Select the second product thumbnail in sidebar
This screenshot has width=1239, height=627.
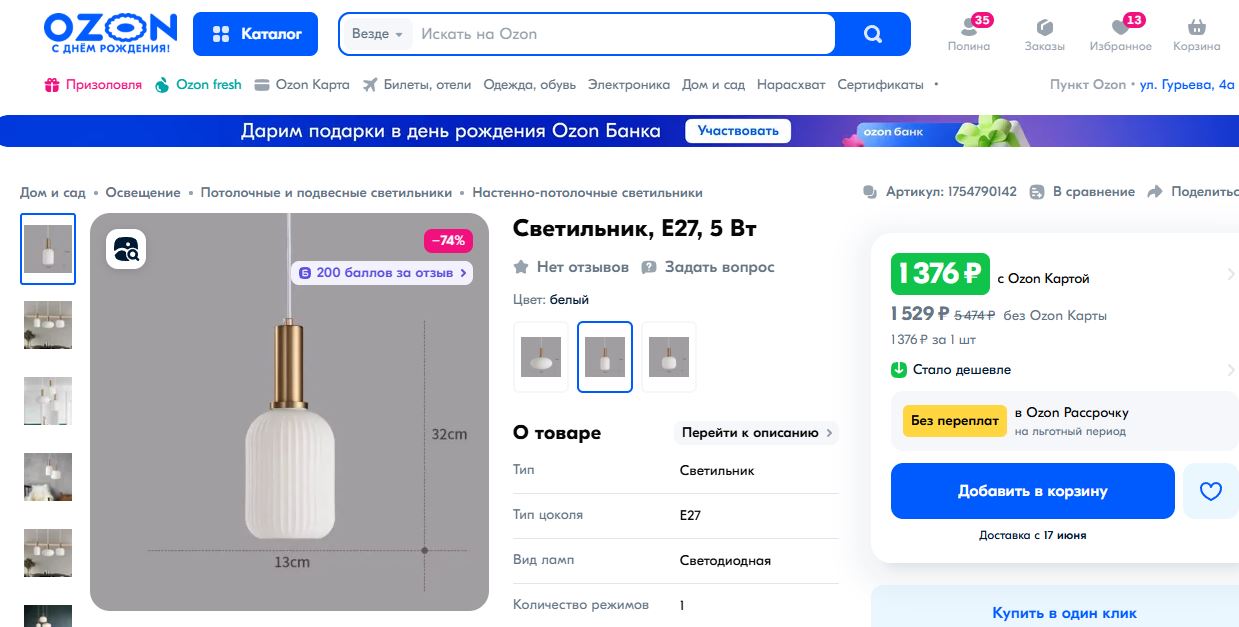(x=48, y=325)
